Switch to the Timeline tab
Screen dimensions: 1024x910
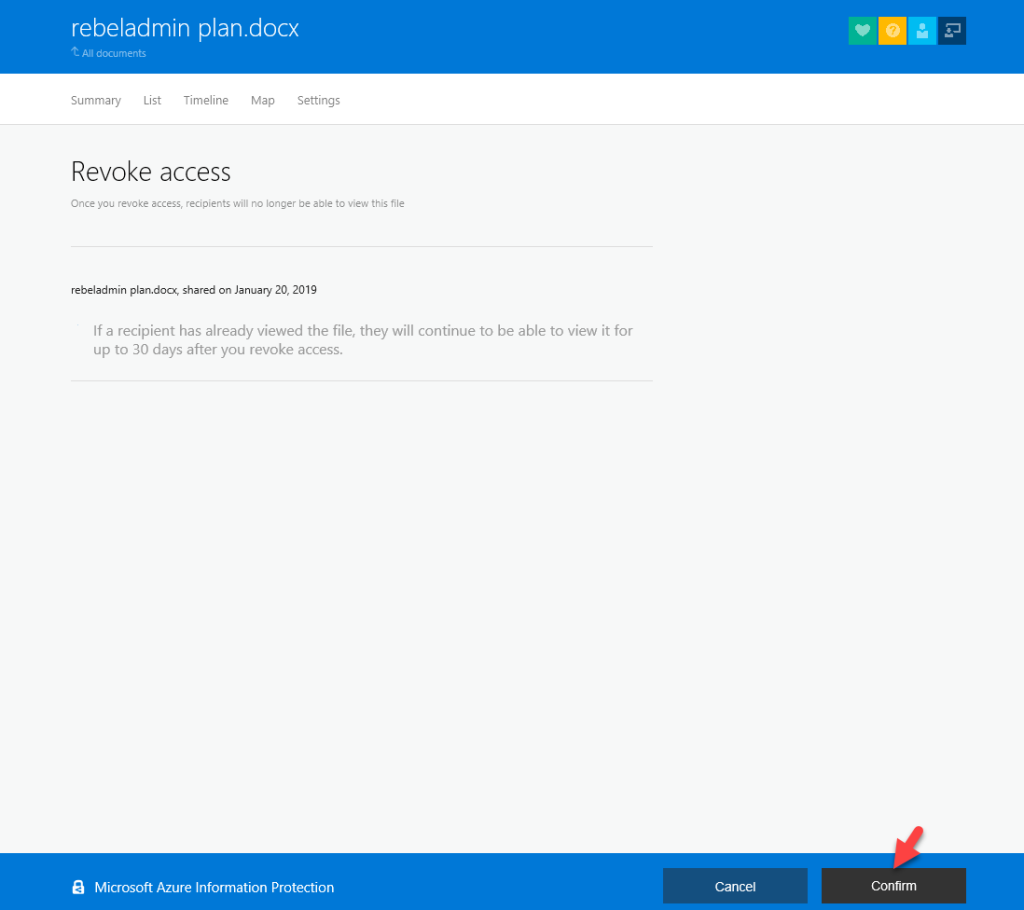(x=205, y=99)
